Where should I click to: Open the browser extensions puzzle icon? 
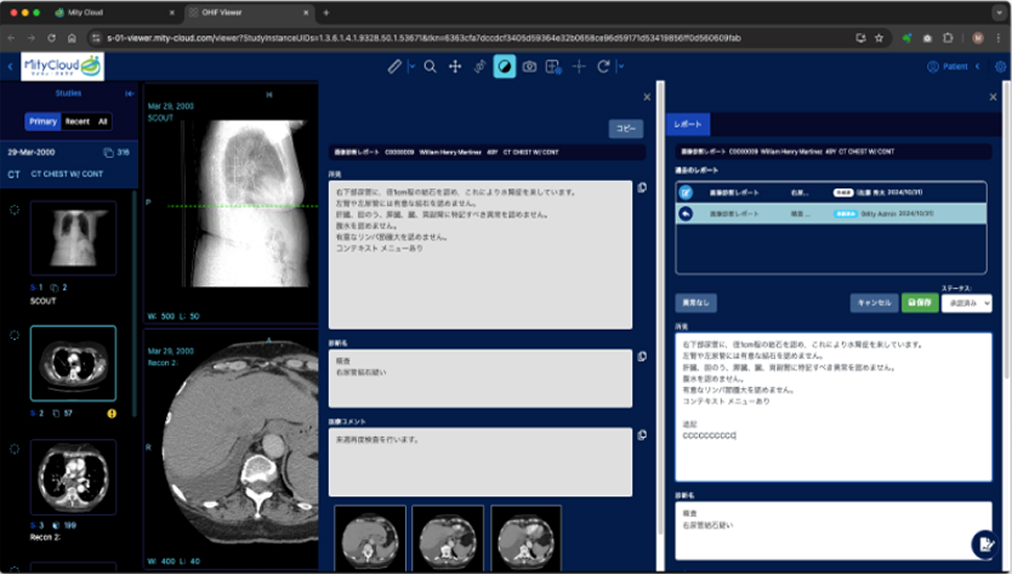[947, 38]
